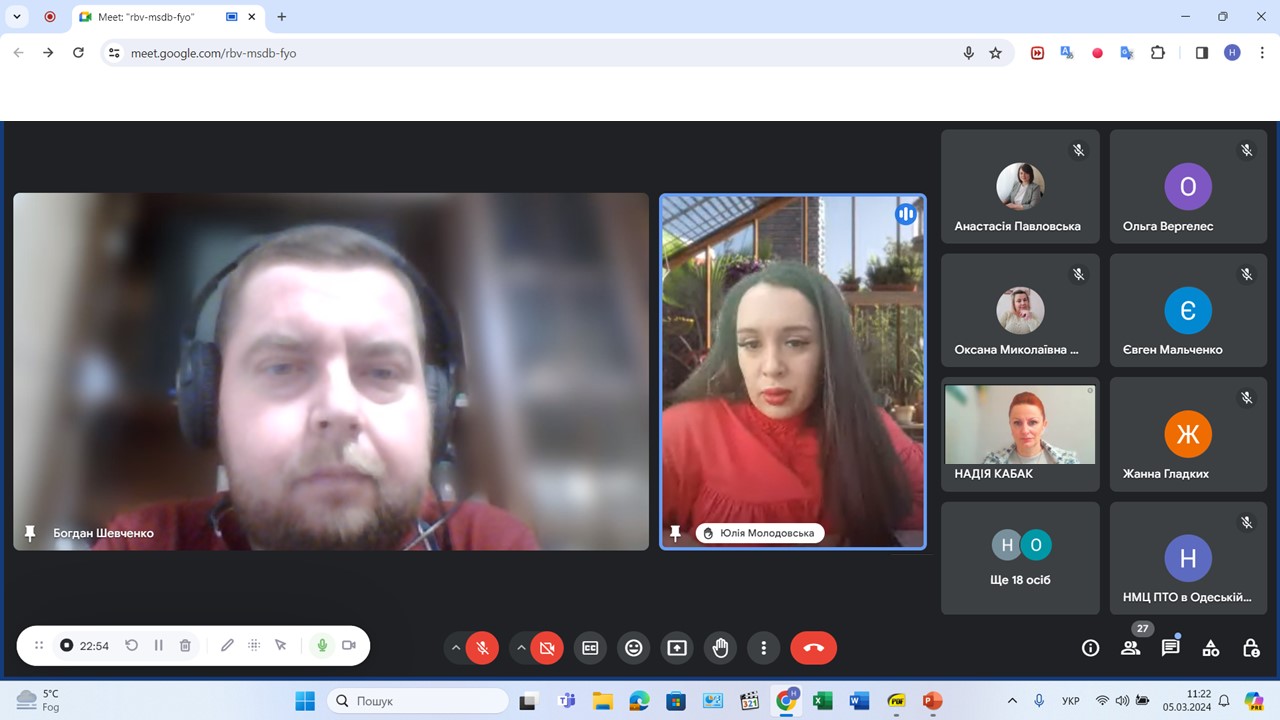This screenshot has width=1280, height=720.
Task: Expand the video settings arrow
Action: point(520,648)
